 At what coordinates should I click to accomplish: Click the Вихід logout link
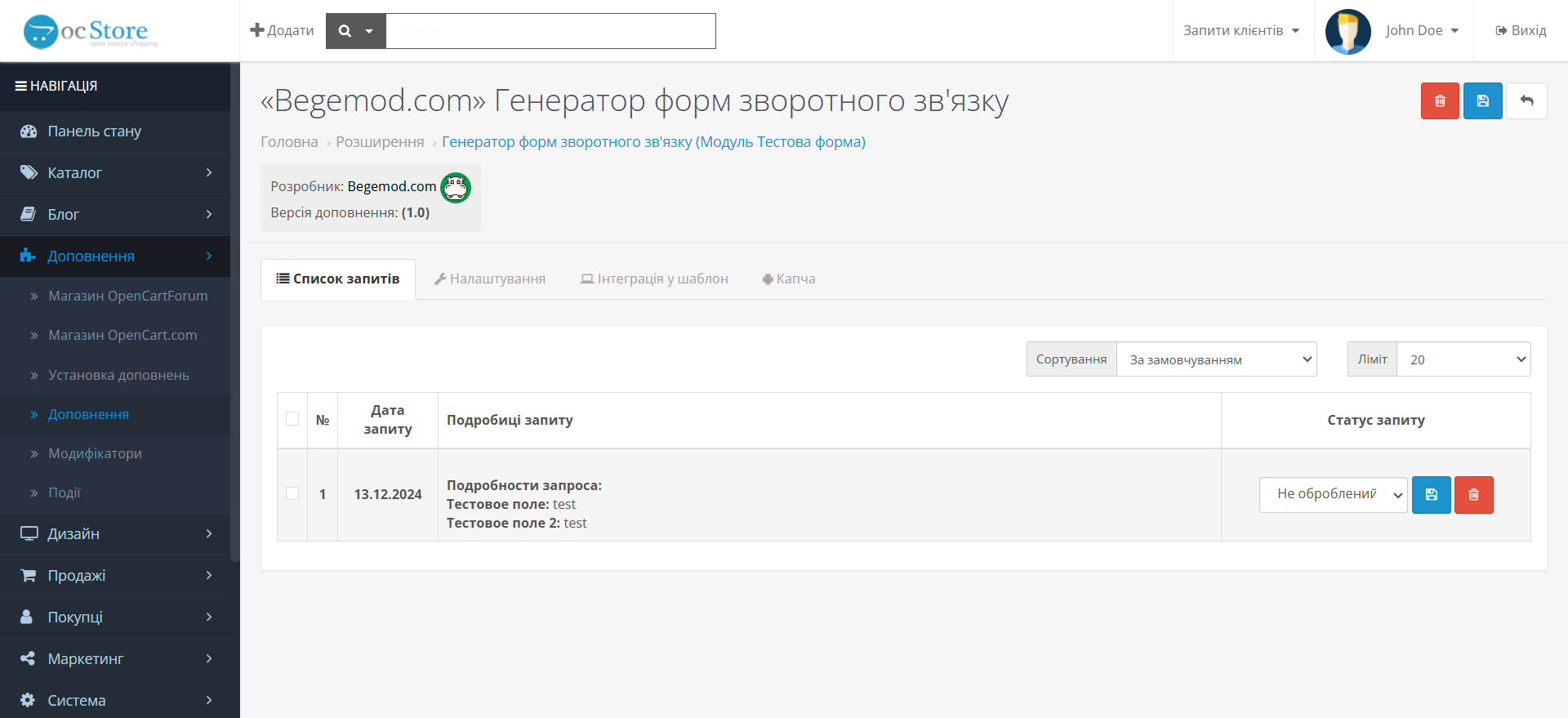coord(1521,31)
